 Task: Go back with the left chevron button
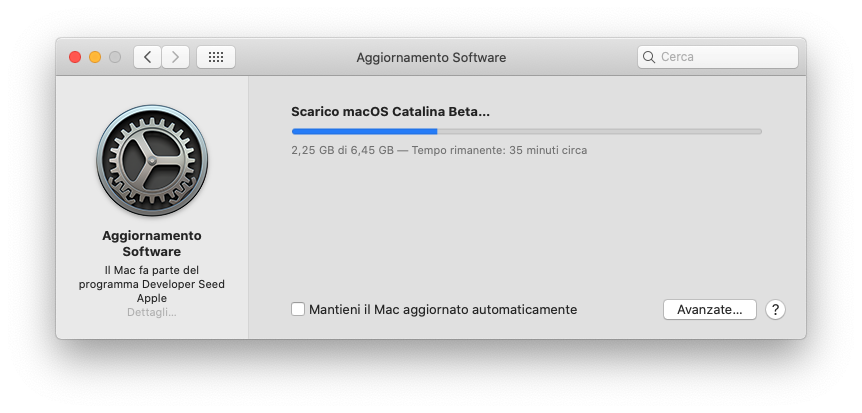pos(147,57)
